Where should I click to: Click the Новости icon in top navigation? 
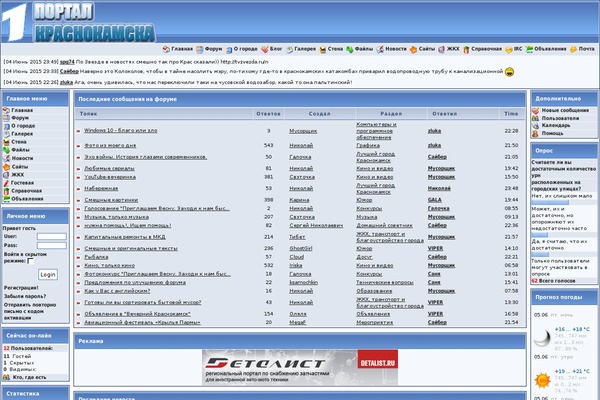tap(380, 49)
